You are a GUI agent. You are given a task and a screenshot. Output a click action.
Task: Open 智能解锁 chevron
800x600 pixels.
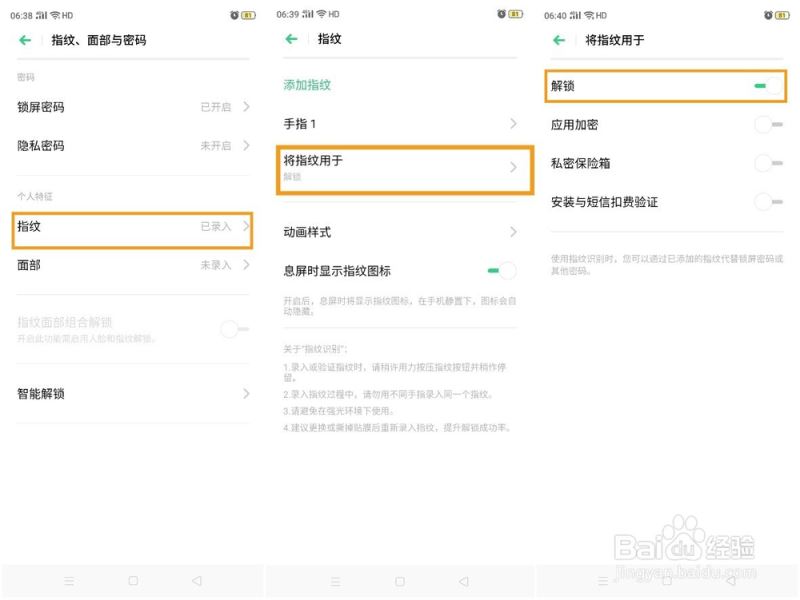click(x=246, y=393)
